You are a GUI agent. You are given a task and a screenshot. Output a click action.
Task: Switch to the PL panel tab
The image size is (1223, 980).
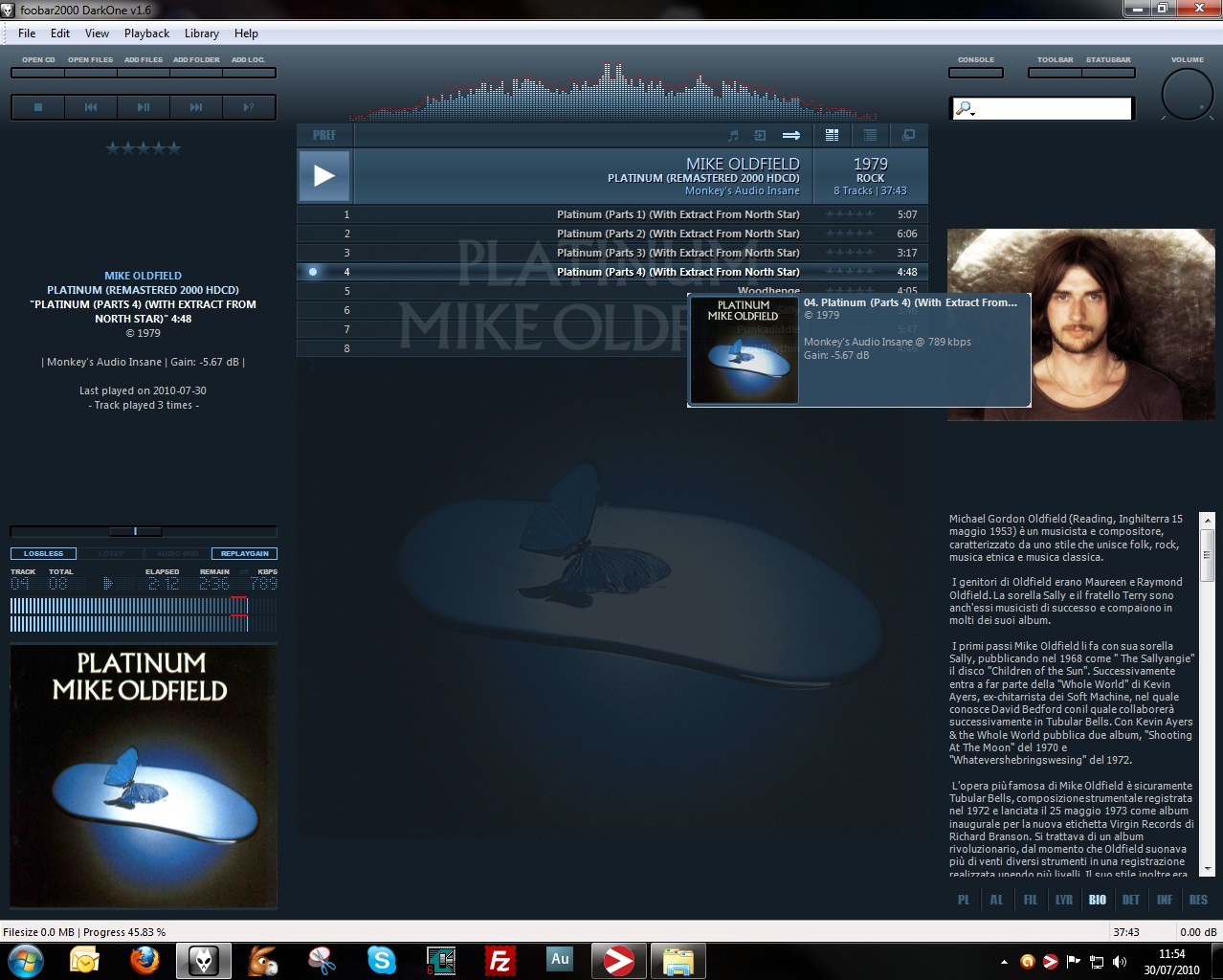(964, 900)
